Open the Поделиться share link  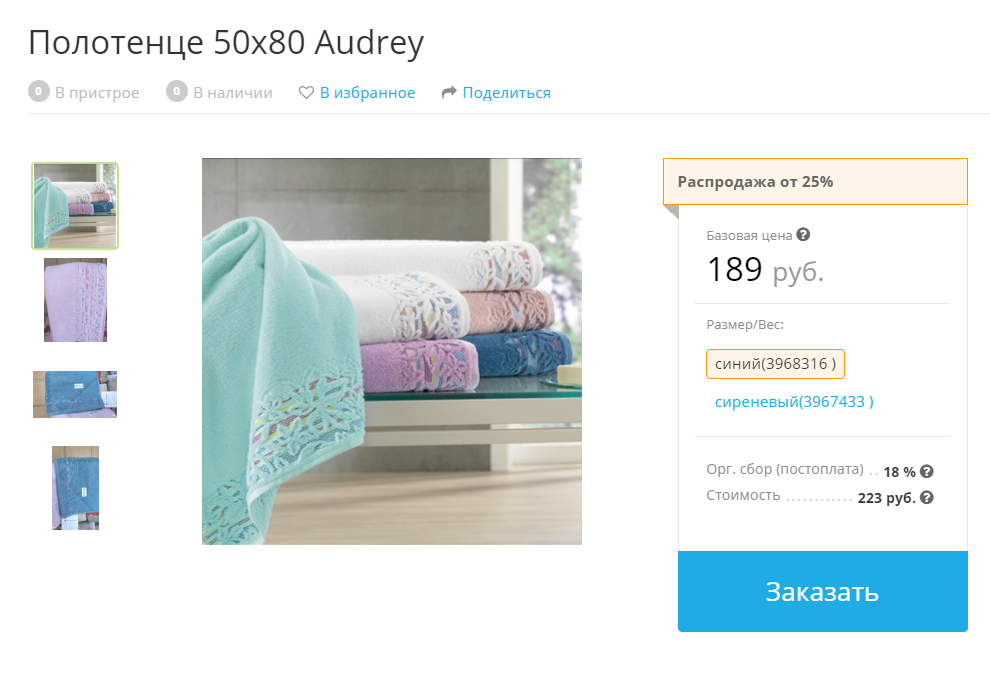pyautogui.click(x=506, y=93)
